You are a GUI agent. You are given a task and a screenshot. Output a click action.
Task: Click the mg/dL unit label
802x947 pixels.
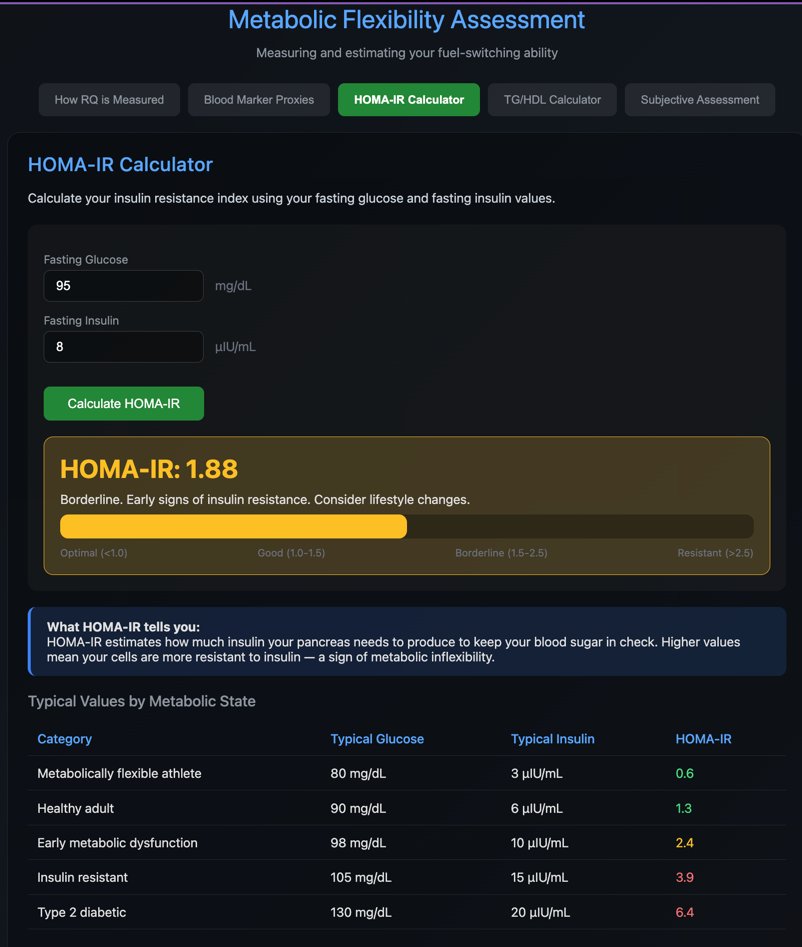233,286
